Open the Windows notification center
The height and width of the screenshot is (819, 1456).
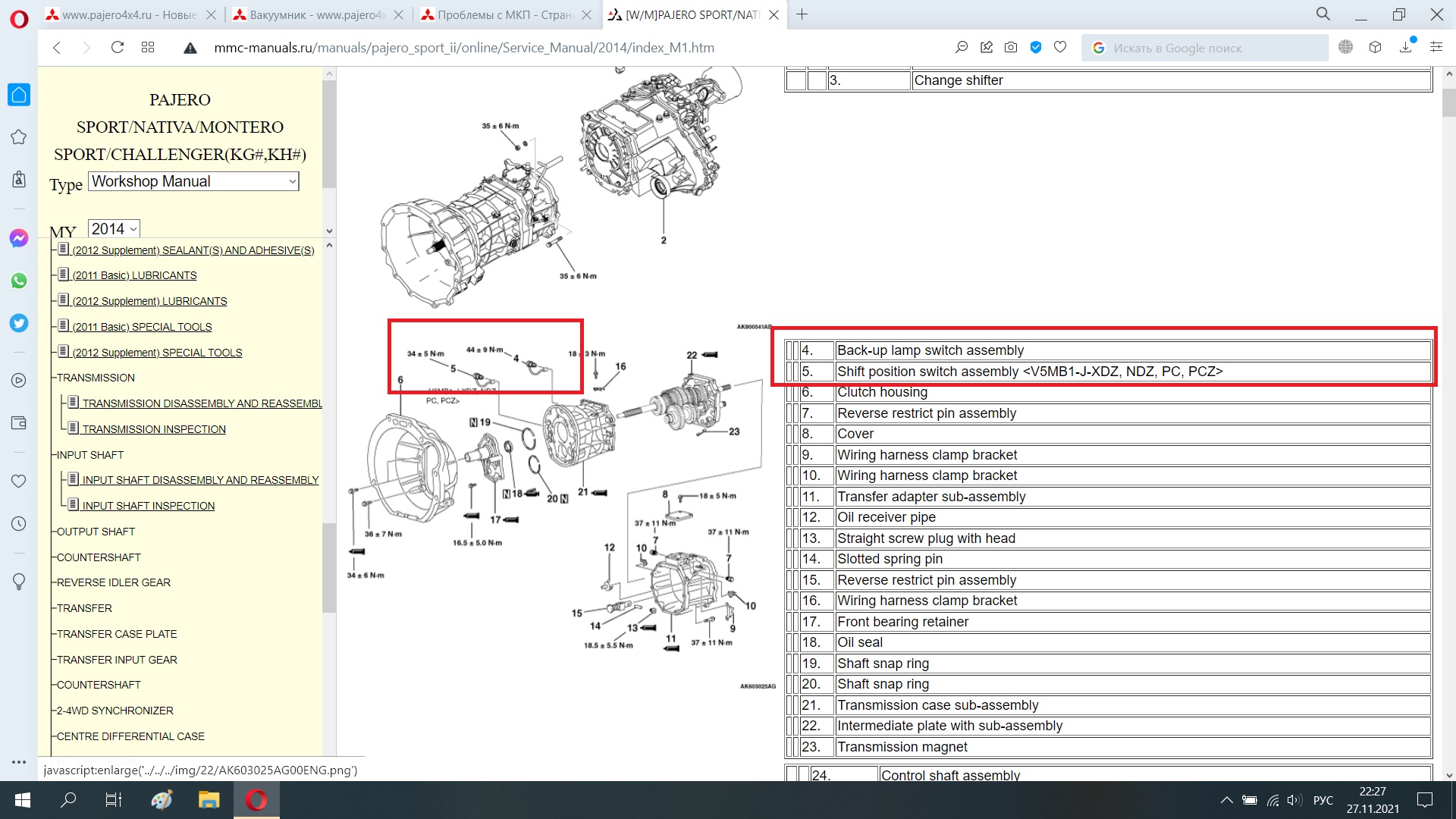1425,800
